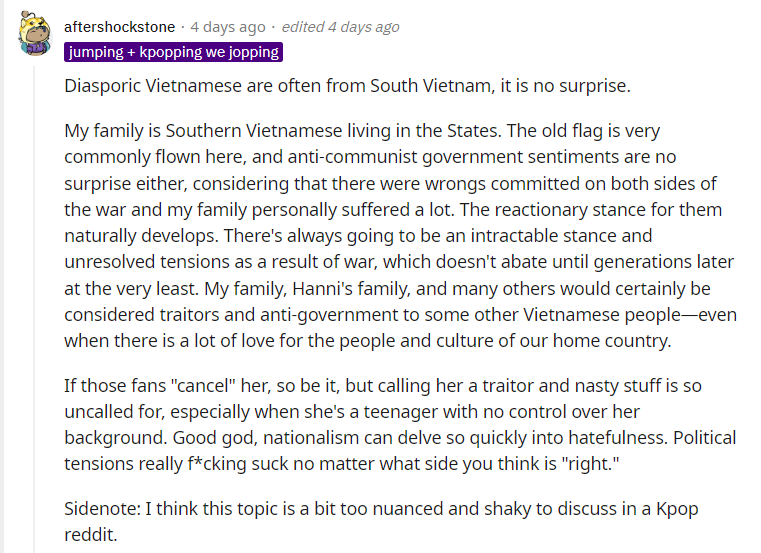The image size is (761, 553).
Task: Open the aftershockstone username profile link
Action: pyautogui.click(x=119, y=27)
